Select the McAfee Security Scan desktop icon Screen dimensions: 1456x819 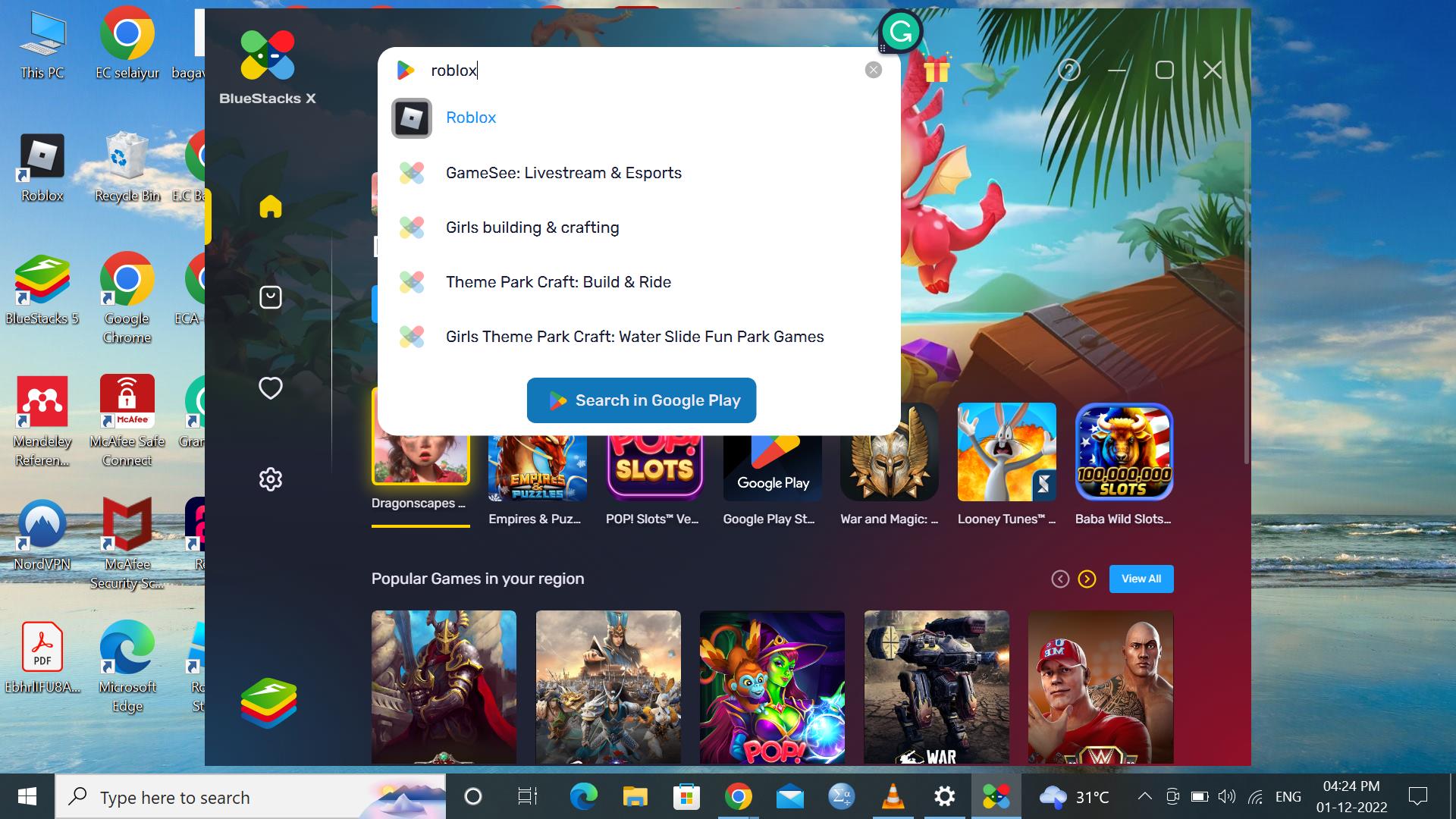[127, 544]
